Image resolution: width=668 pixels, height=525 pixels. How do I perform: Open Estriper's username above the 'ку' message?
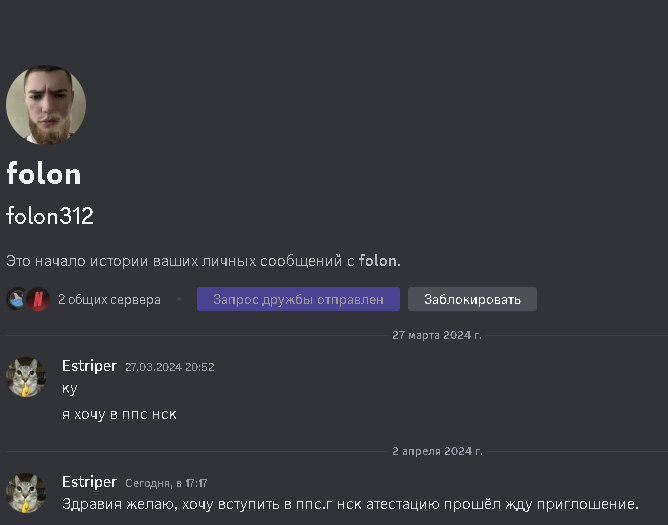pos(89,366)
